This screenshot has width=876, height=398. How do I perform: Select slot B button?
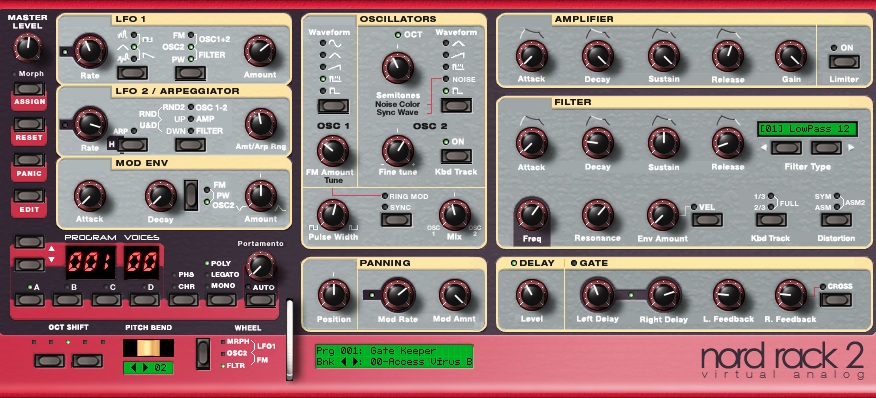pos(67,300)
